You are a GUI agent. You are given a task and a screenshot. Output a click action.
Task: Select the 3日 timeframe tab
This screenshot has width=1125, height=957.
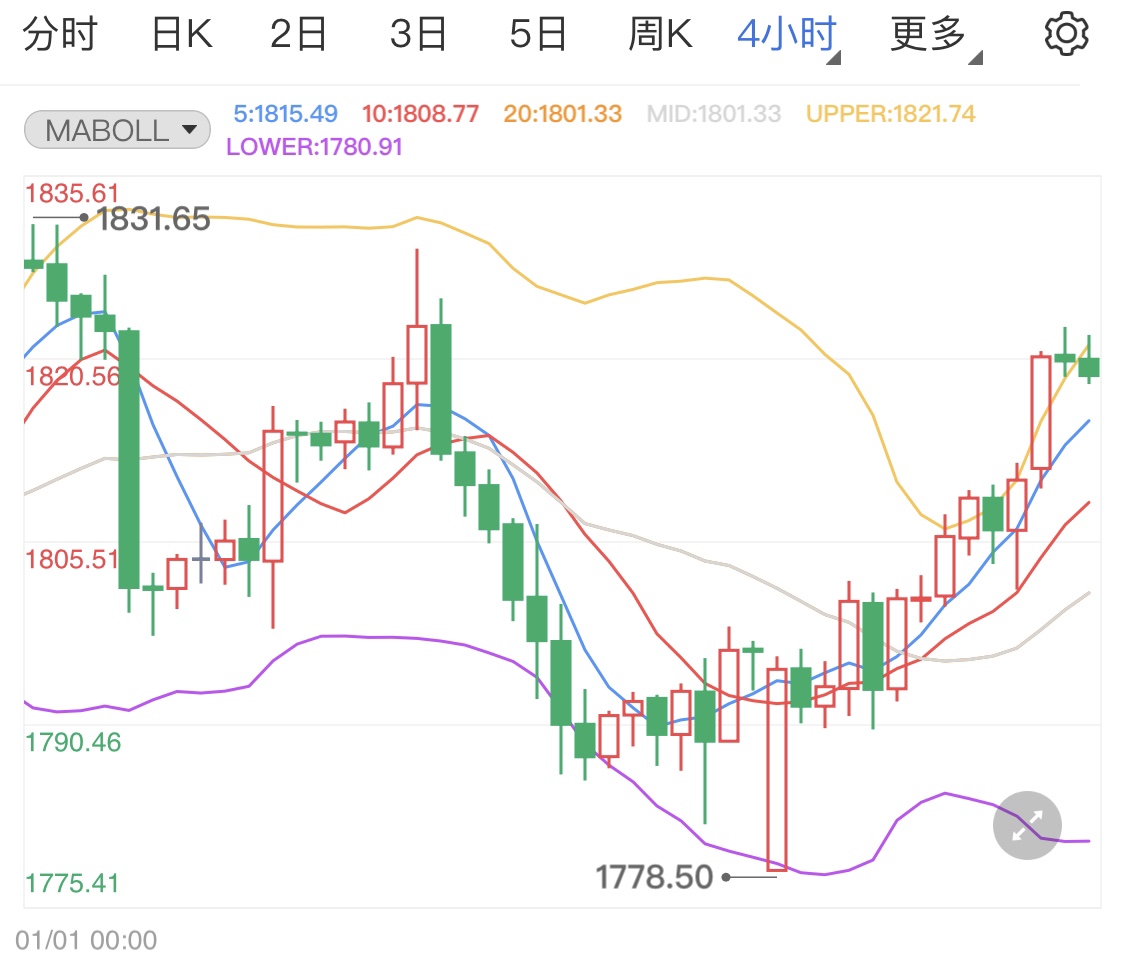point(418,34)
